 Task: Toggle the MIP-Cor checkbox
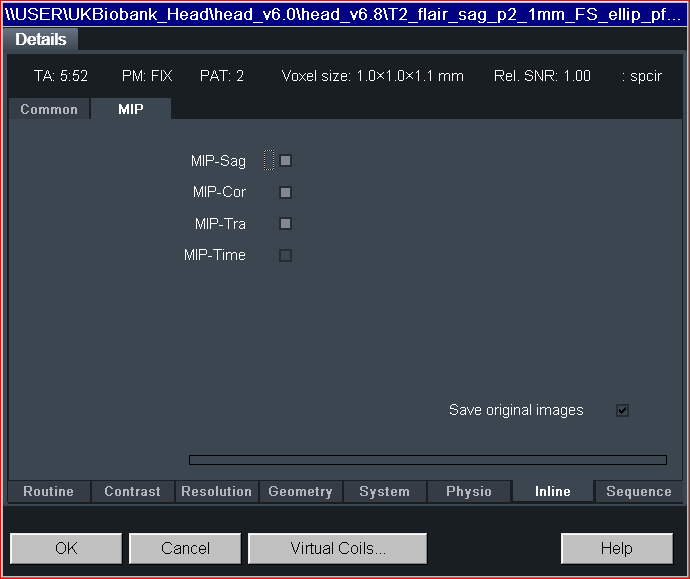click(x=285, y=192)
